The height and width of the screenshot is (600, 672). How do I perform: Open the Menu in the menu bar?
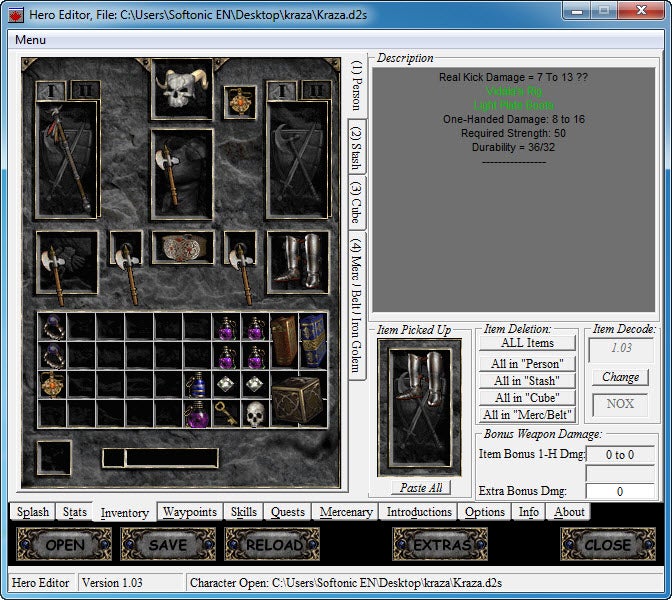30,40
